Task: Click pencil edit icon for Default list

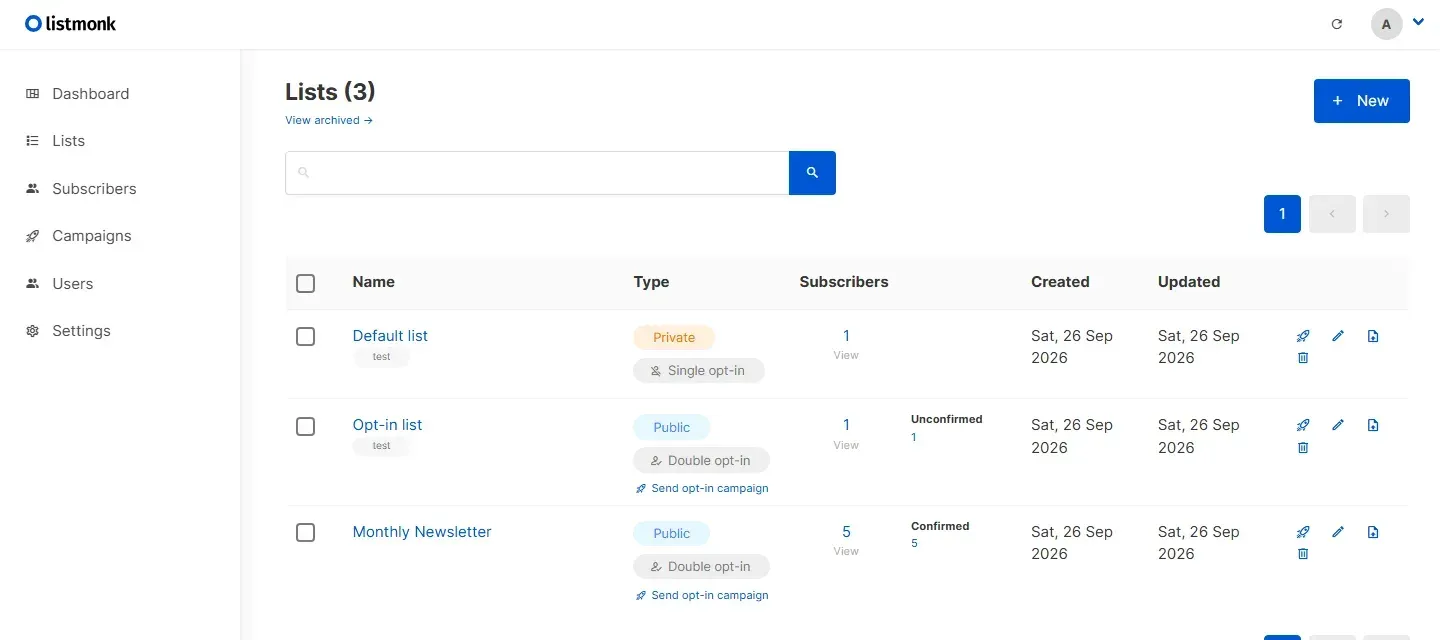Action: (x=1338, y=336)
